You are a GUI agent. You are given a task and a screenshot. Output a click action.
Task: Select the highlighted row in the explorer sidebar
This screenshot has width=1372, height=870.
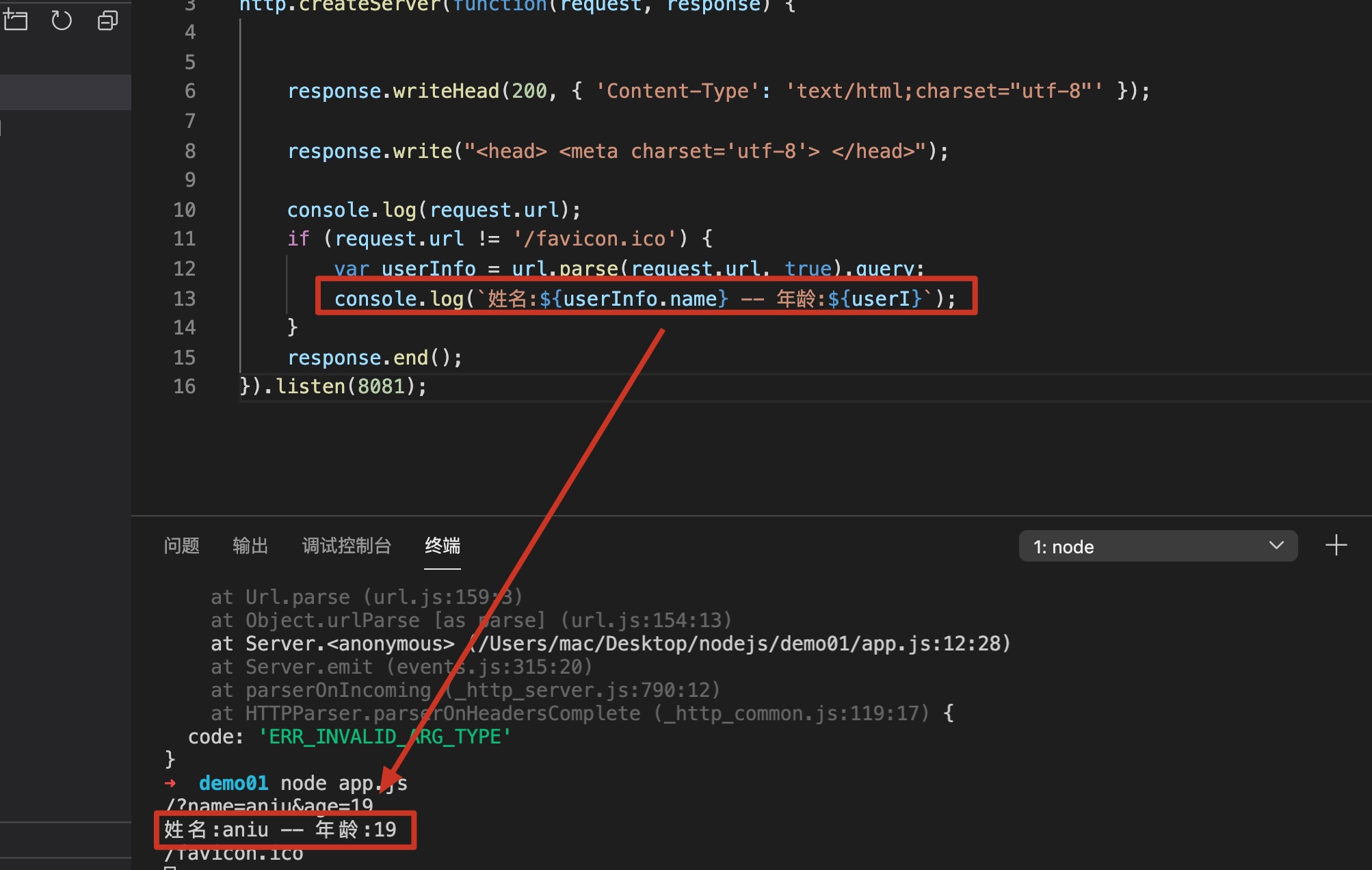[x=66, y=92]
